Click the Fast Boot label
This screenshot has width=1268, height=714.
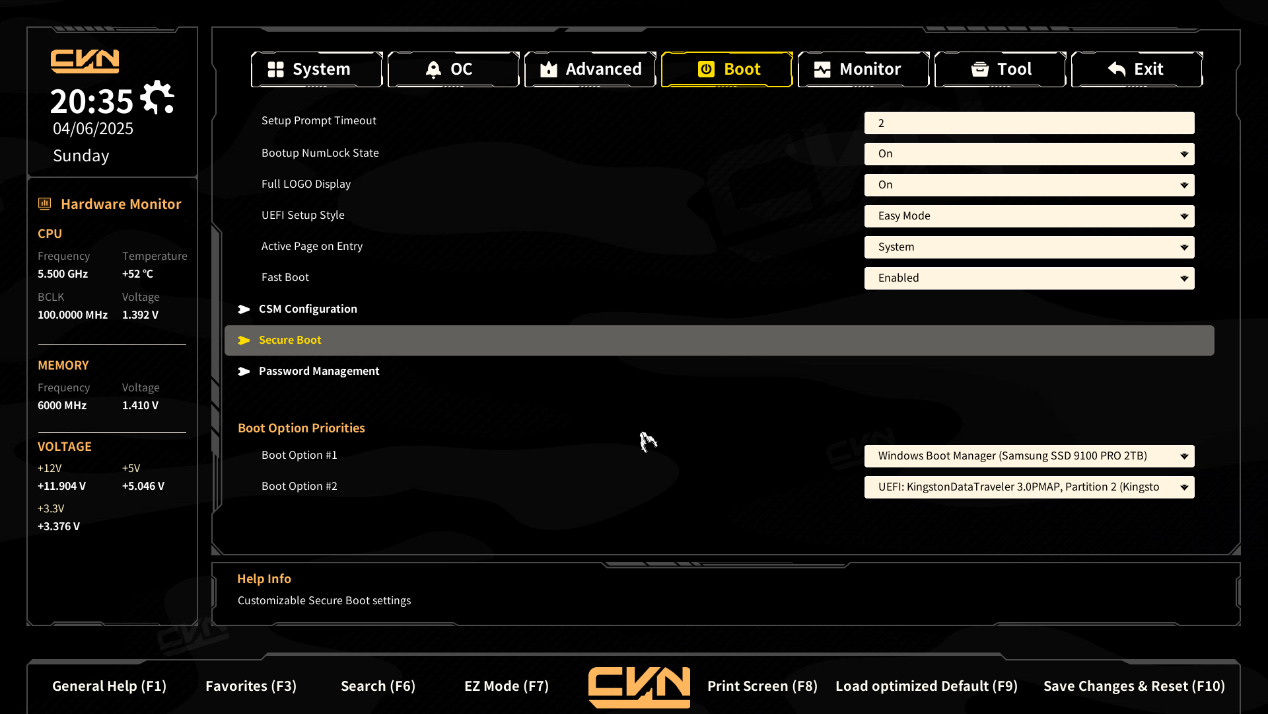285,277
